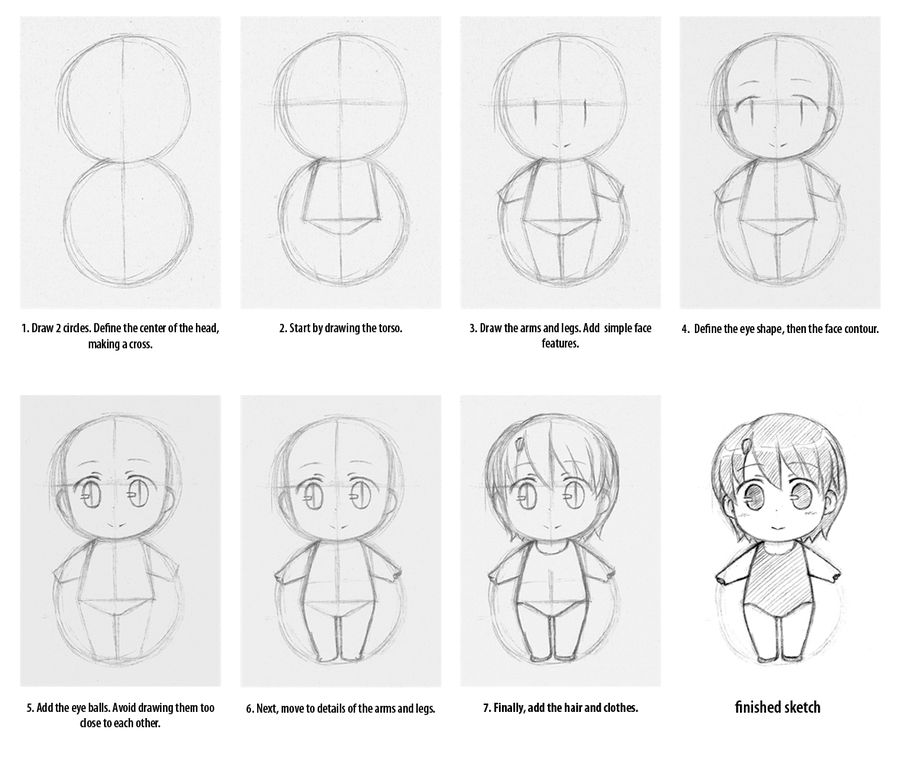Screen dimensions: 900x764
Task: Click 'Finally, add the hair and clothes' caption
Action: (560, 708)
